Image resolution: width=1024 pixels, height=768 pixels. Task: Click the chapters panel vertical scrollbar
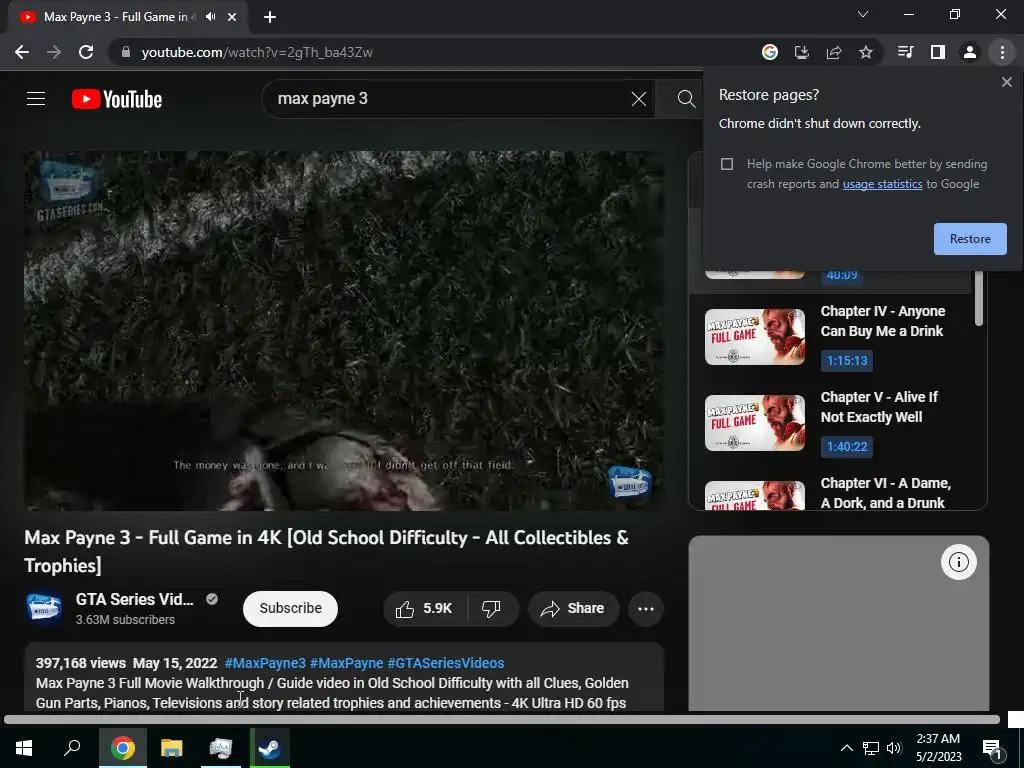pos(978,298)
